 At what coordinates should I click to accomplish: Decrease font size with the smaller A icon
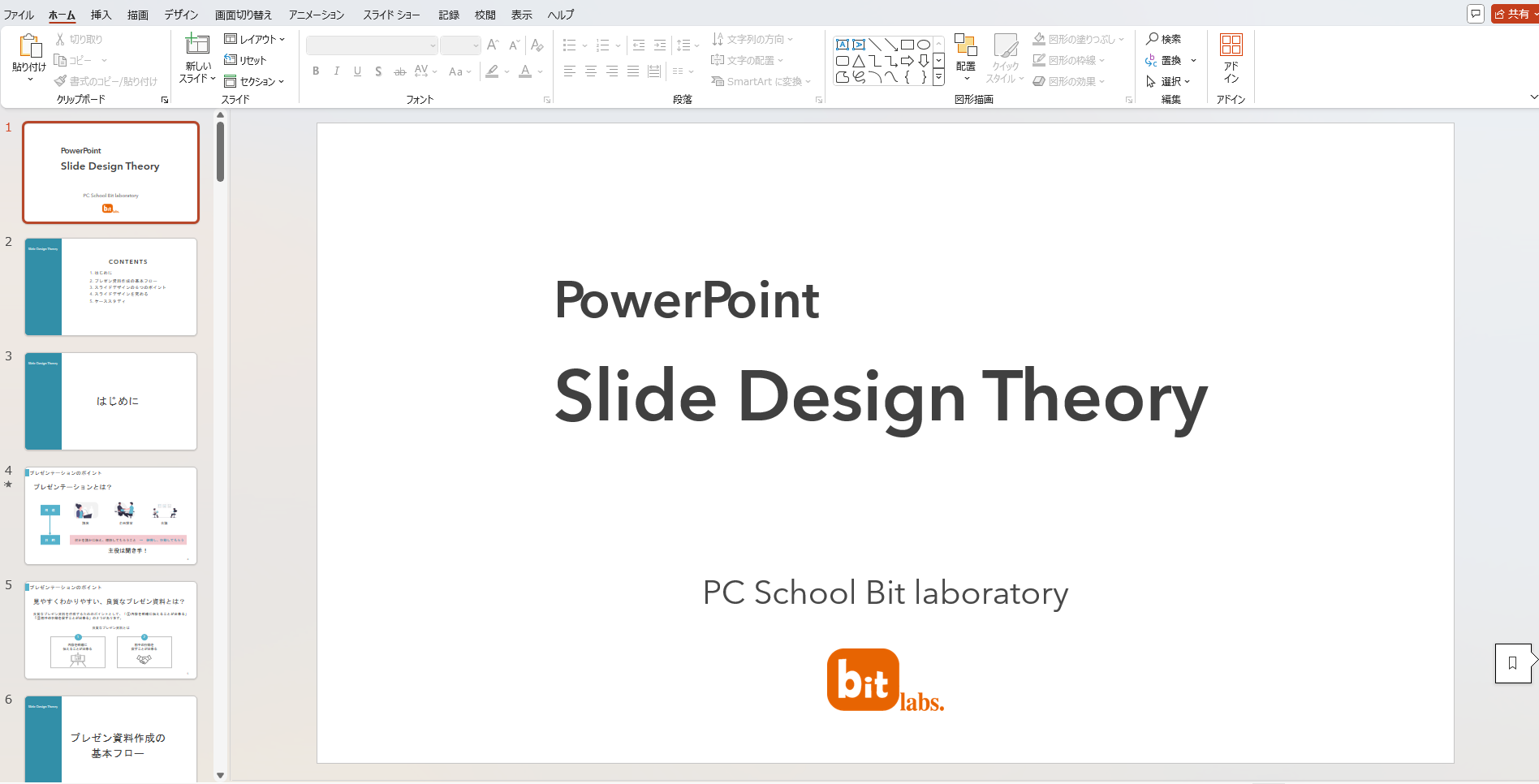pyautogui.click(x=514, y=45)
